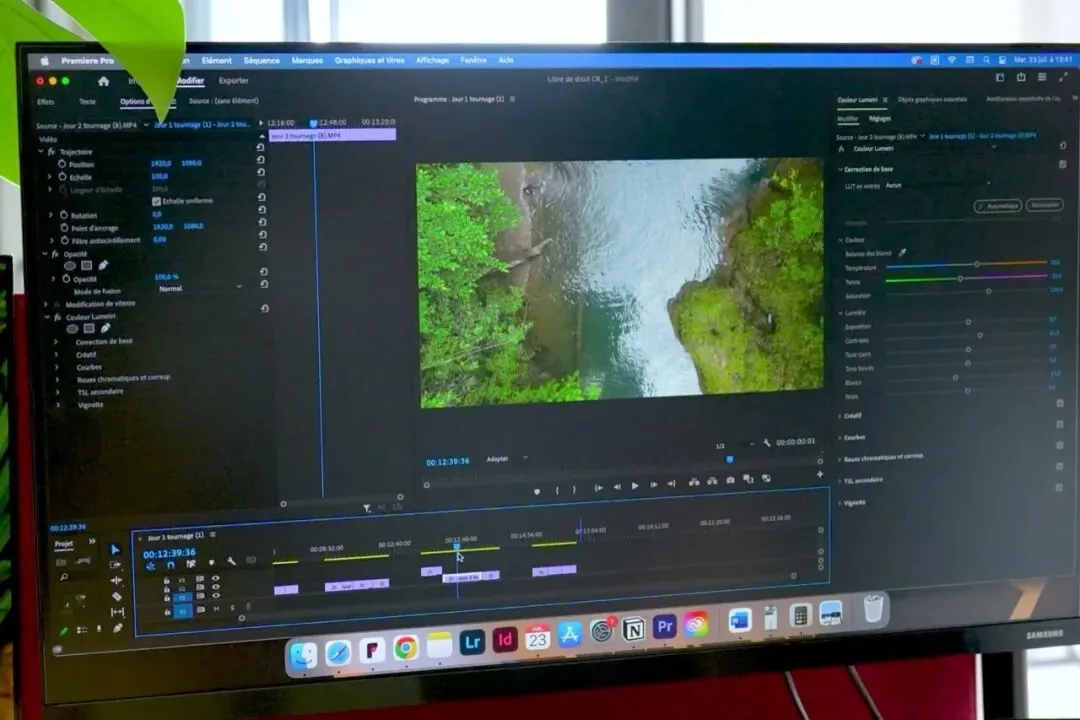Toggle animation stopwatch for Echelle
Screen dimensions: 1080x720
pos(63,176)
